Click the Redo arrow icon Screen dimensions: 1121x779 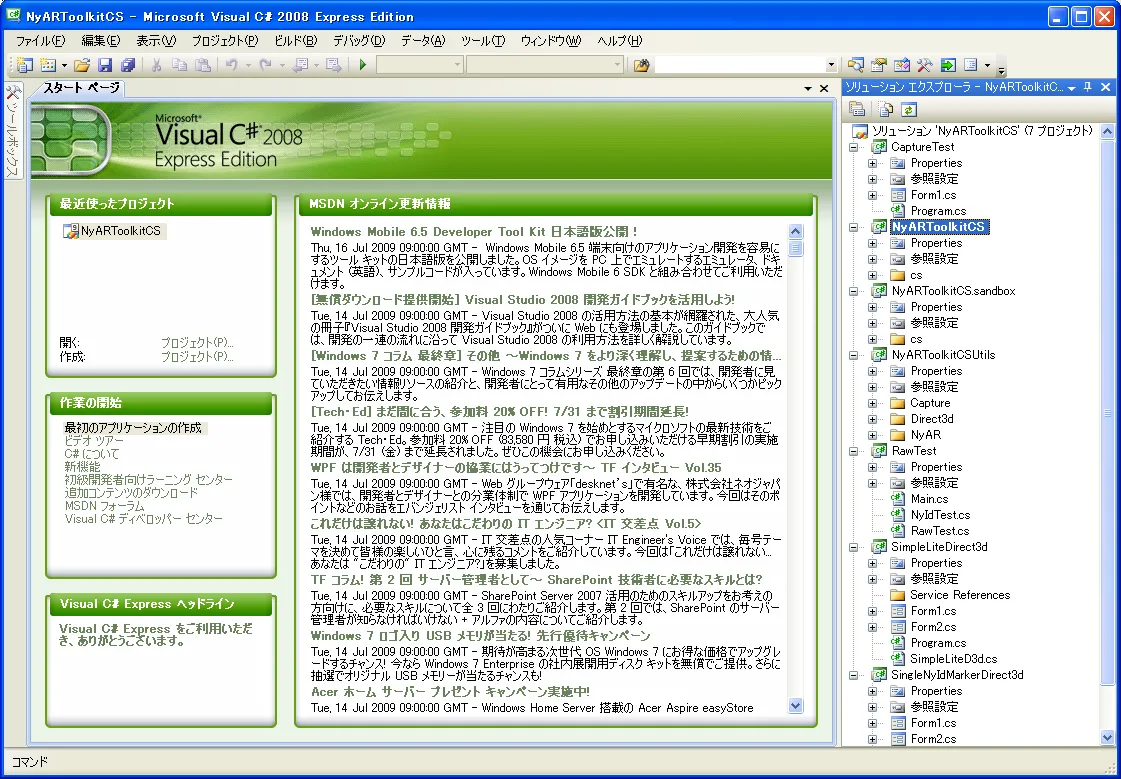265,65
